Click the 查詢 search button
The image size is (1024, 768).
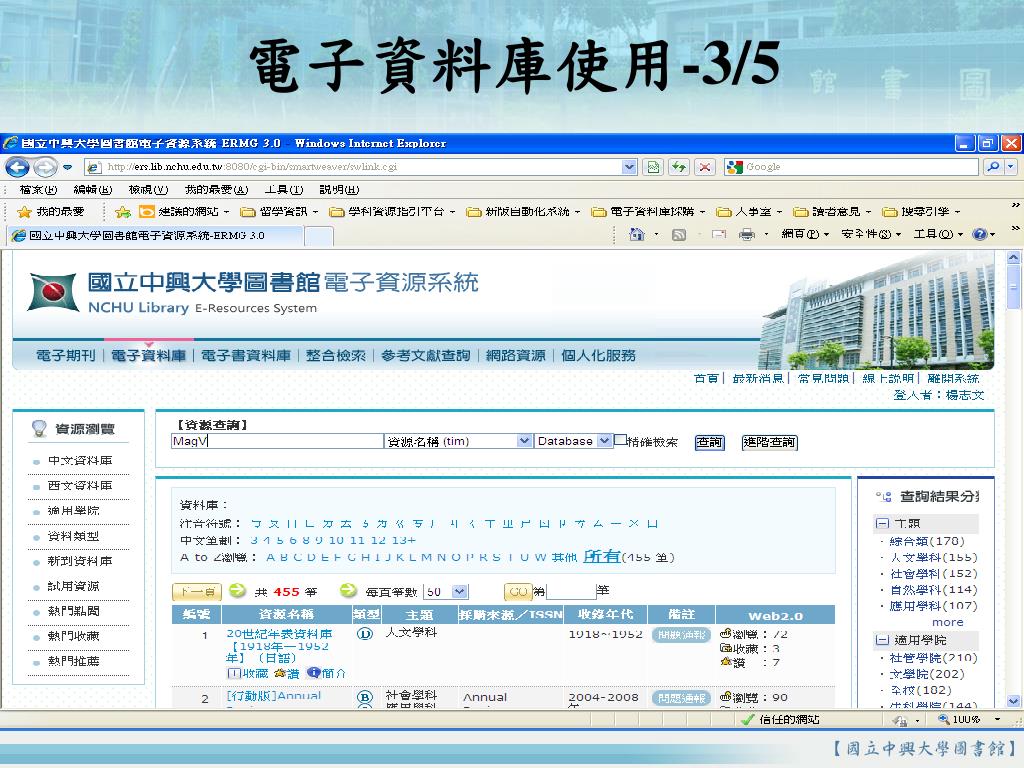pos(710,442)
